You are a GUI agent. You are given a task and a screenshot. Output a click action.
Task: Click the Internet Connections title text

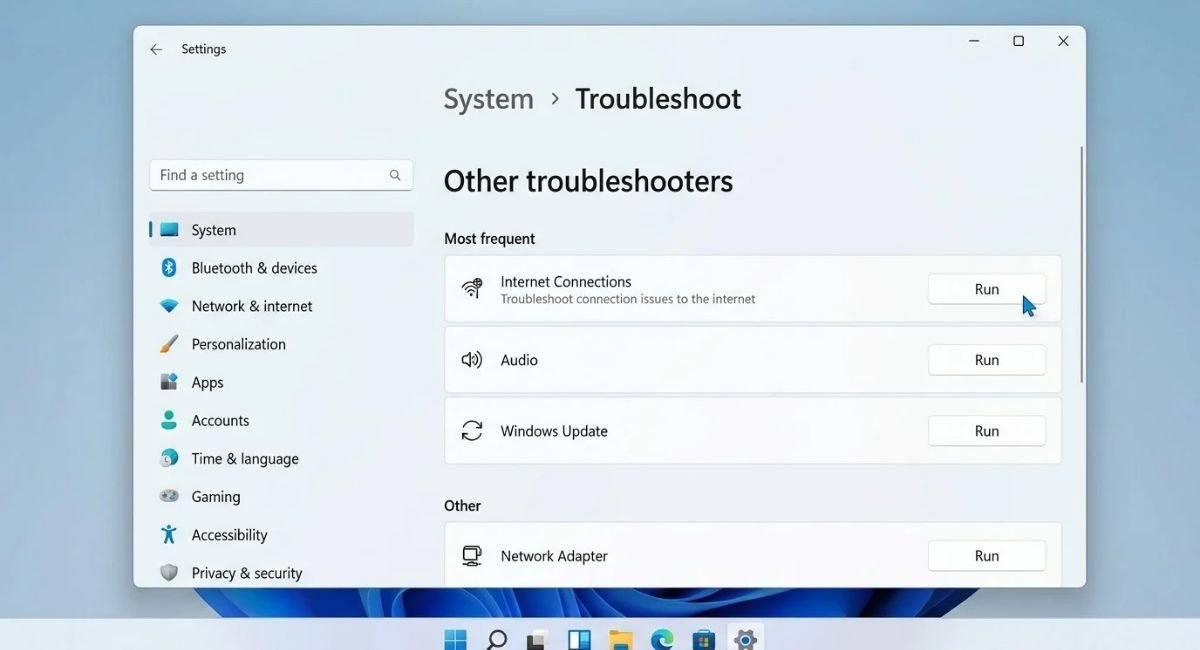[566, 282]
